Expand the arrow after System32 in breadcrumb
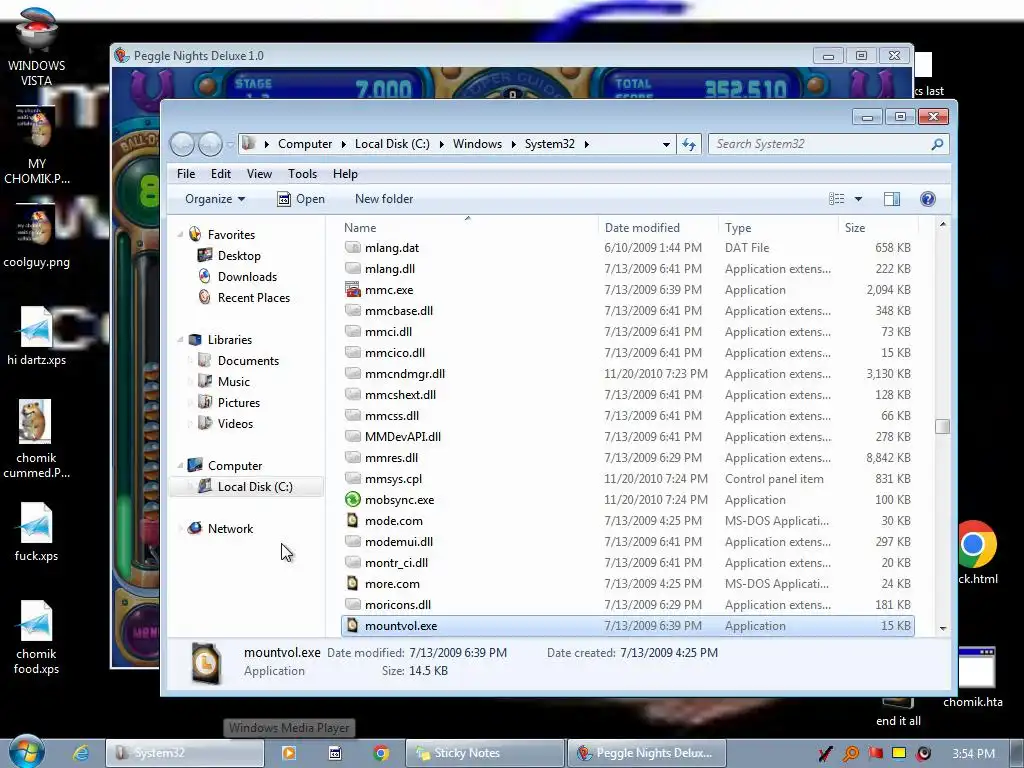This screenshot has height=768, width=1024. pos(586,144)
